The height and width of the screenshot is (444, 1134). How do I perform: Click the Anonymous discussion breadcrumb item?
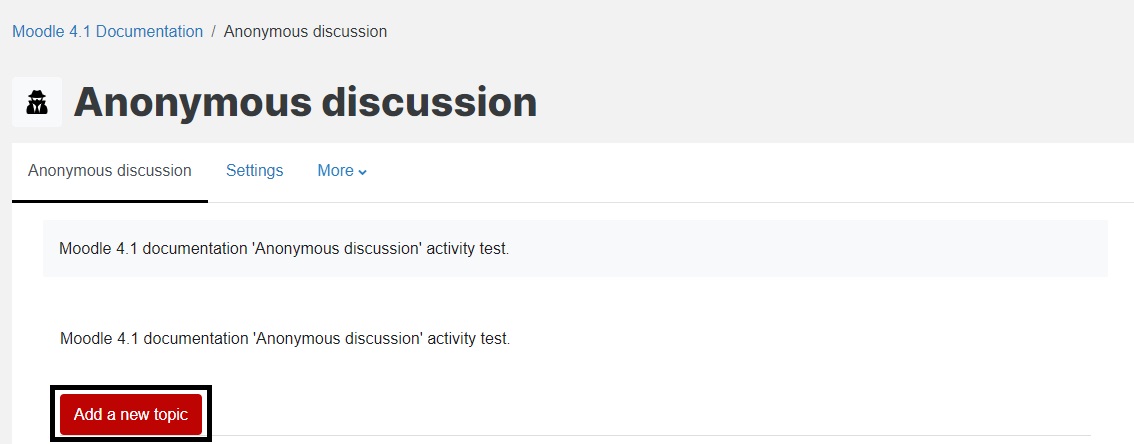pos(305,32)
